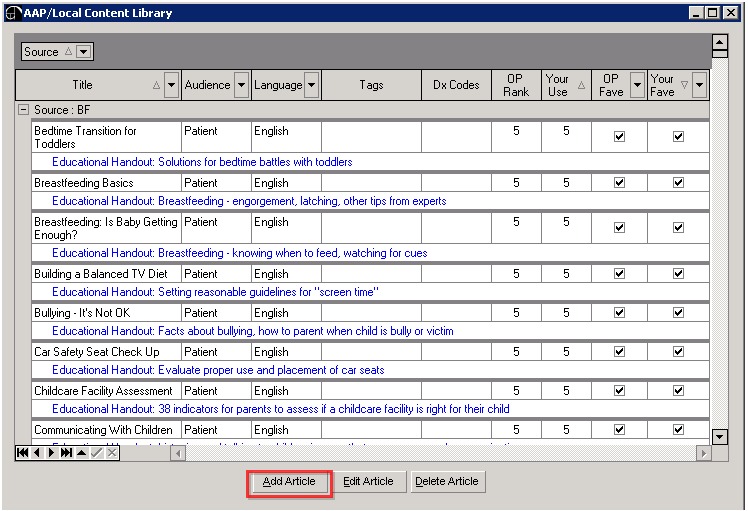Click the Source group-by header button
The height and width of the screenshot is (511, 748).
57,51
